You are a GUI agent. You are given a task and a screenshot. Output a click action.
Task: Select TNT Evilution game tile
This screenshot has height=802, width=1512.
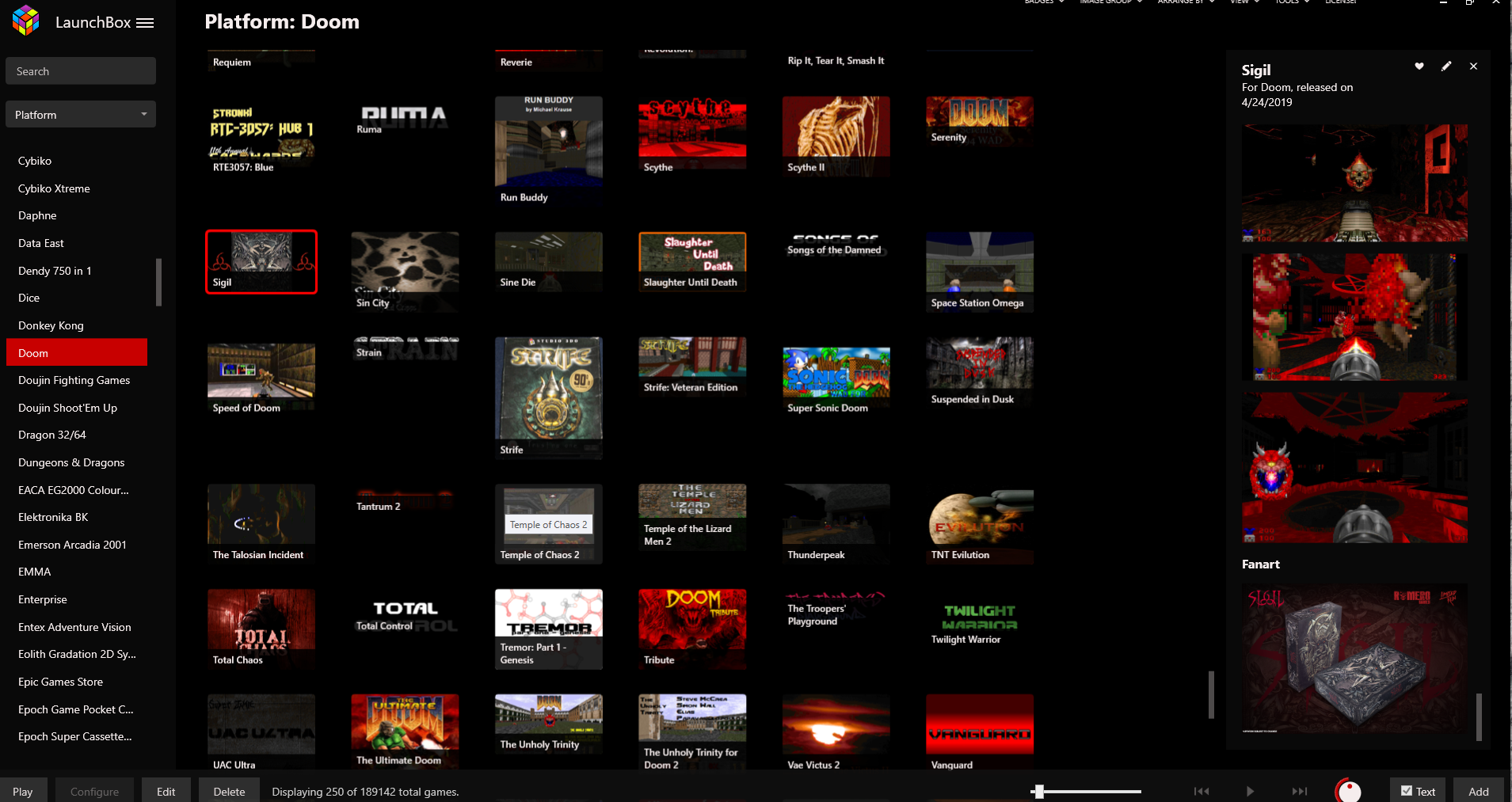980,524
